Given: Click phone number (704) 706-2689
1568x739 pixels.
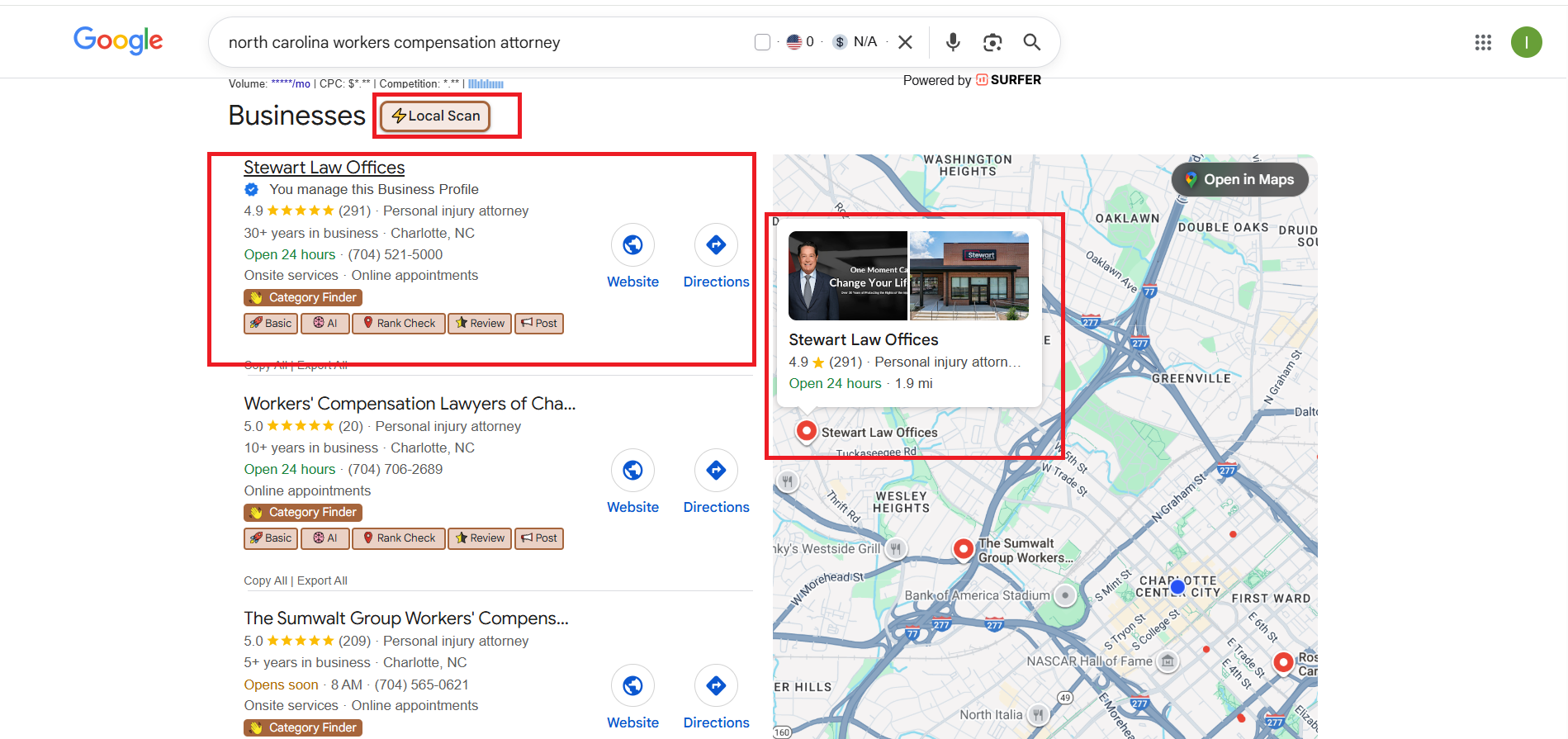Looking at the screenshot, I should click(395, 469).
